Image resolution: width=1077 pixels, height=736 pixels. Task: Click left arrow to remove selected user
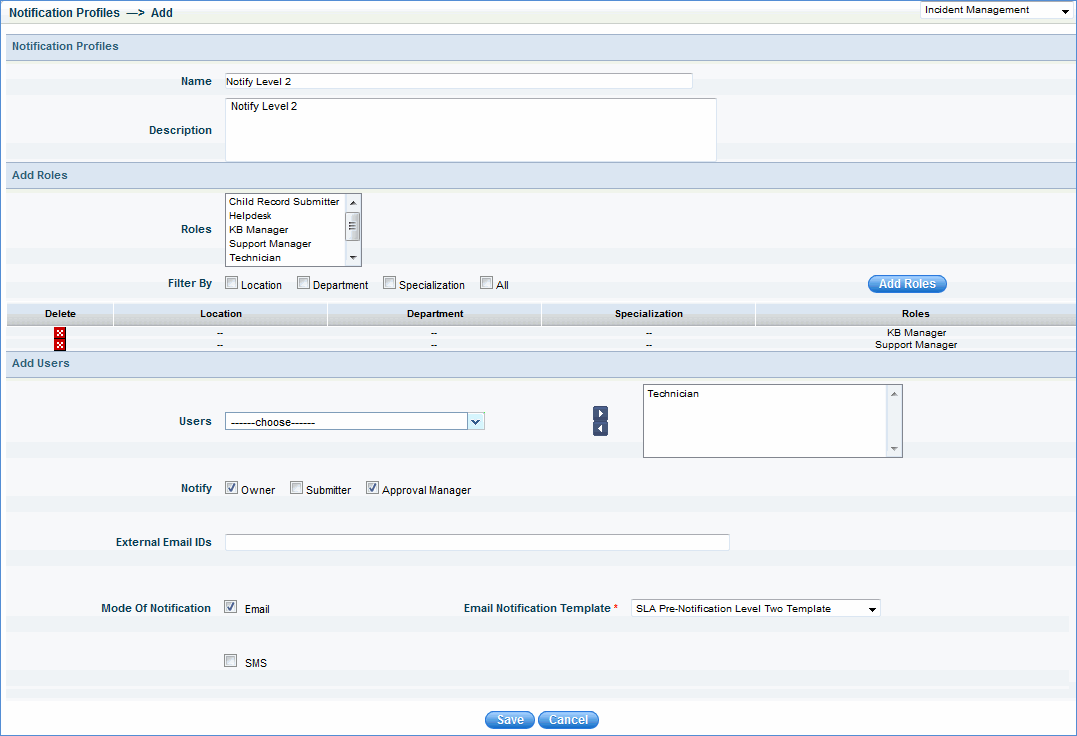tap(600, 429)
